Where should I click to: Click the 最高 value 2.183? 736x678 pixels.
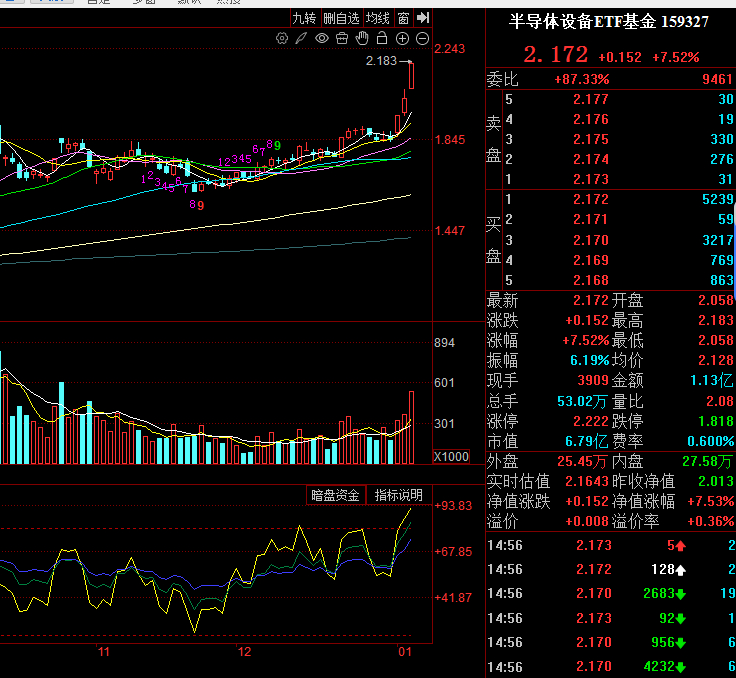click(716, 321)
